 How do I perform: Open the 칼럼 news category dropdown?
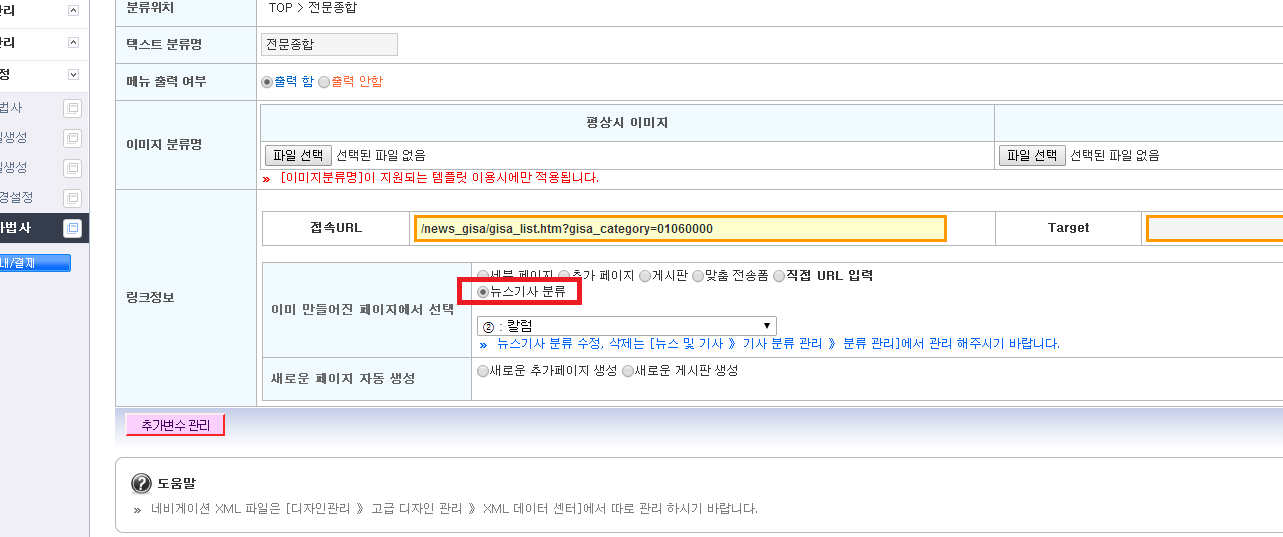pos(627,326)
